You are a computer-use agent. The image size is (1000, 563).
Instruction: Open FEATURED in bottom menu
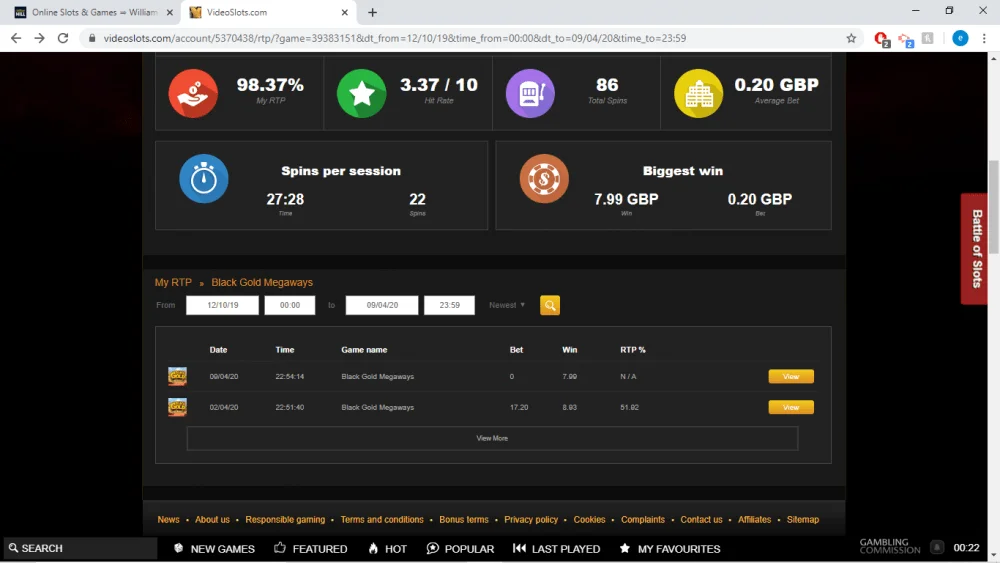(x=311, y=548)
